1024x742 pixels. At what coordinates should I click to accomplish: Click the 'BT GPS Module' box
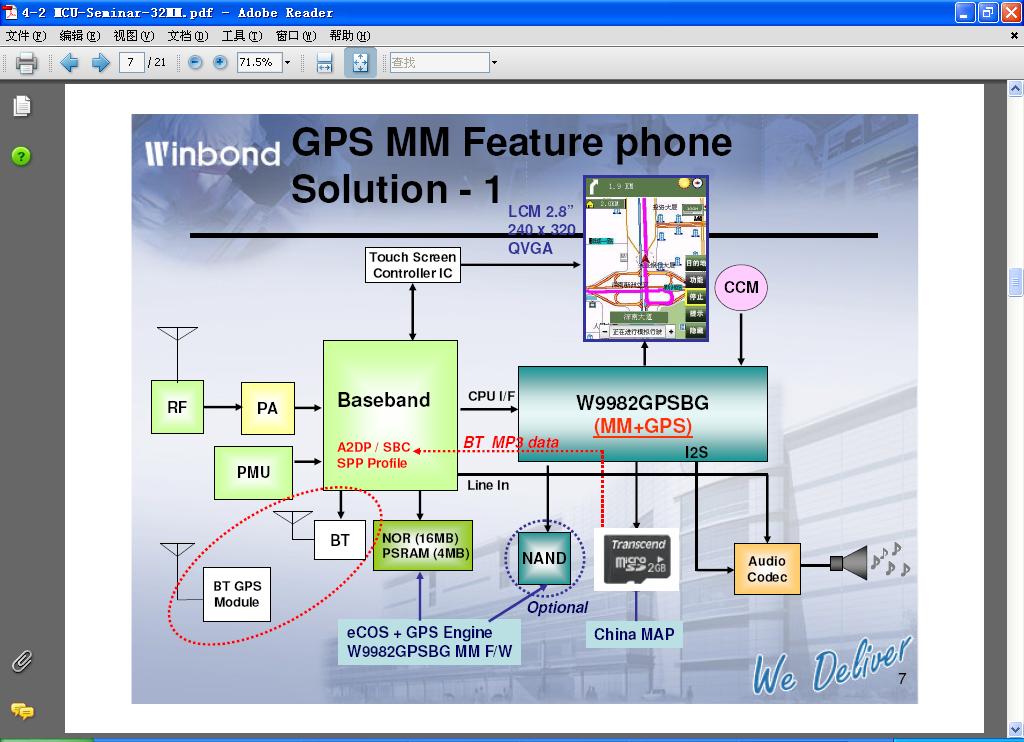(237, 594)
